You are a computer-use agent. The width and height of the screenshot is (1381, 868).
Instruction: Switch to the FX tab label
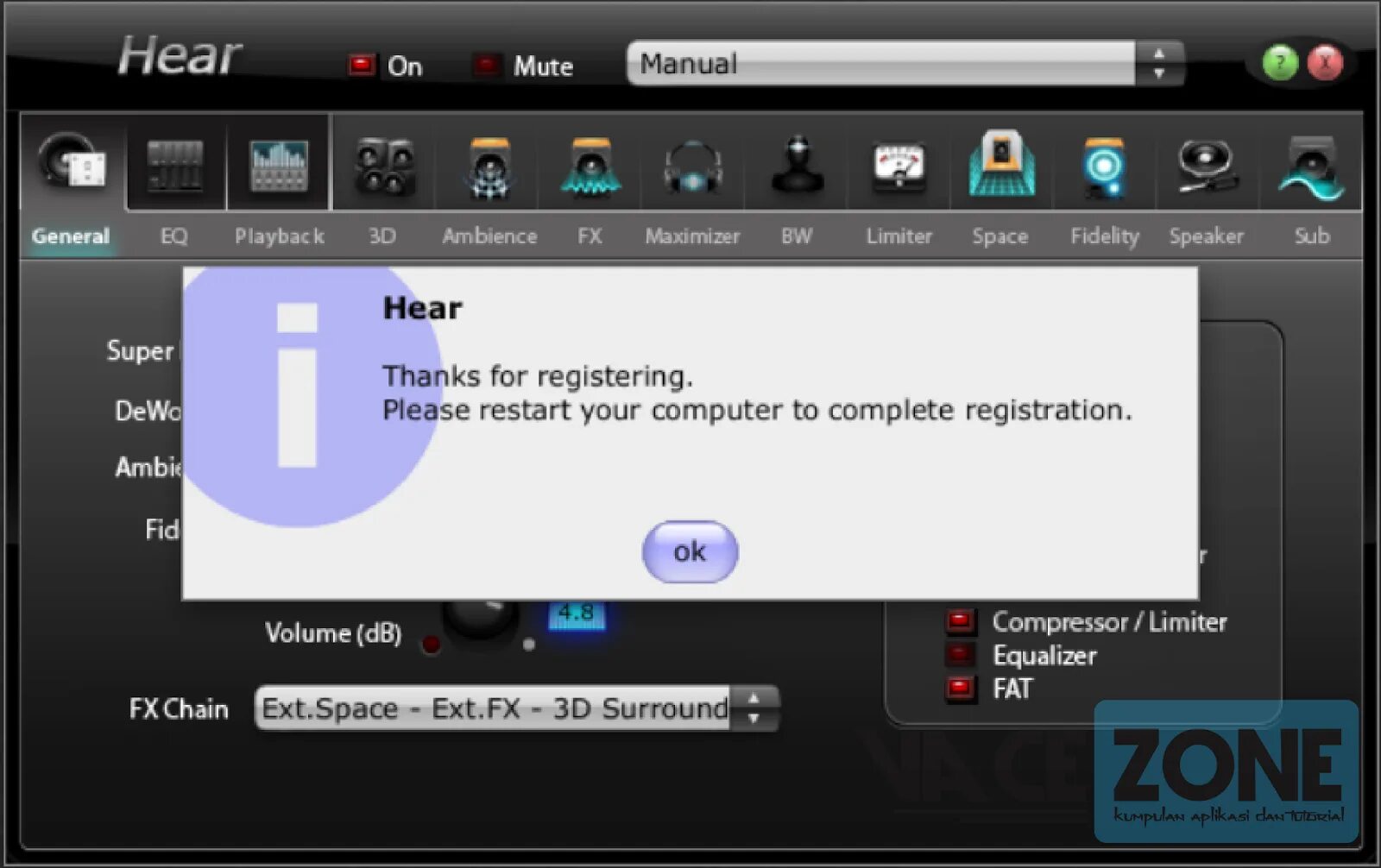pos(590,236)
